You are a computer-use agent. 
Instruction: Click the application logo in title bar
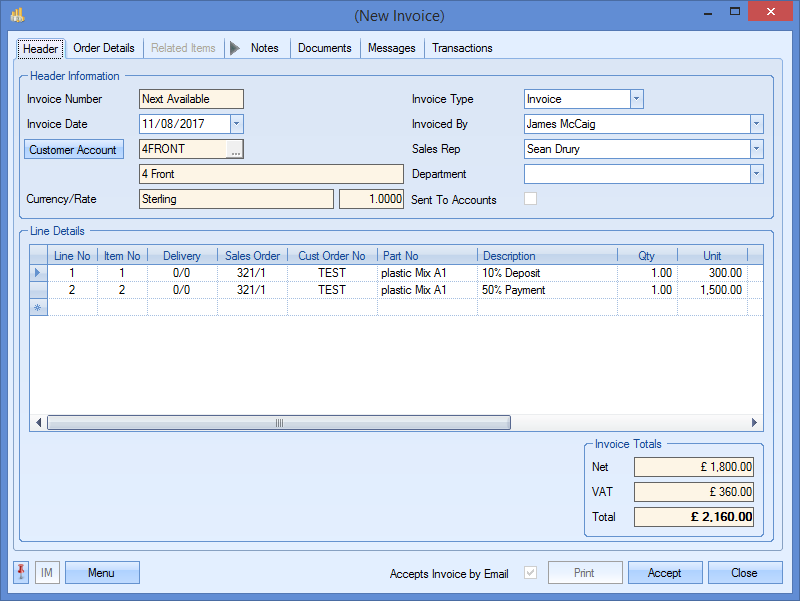click(17, 16)
